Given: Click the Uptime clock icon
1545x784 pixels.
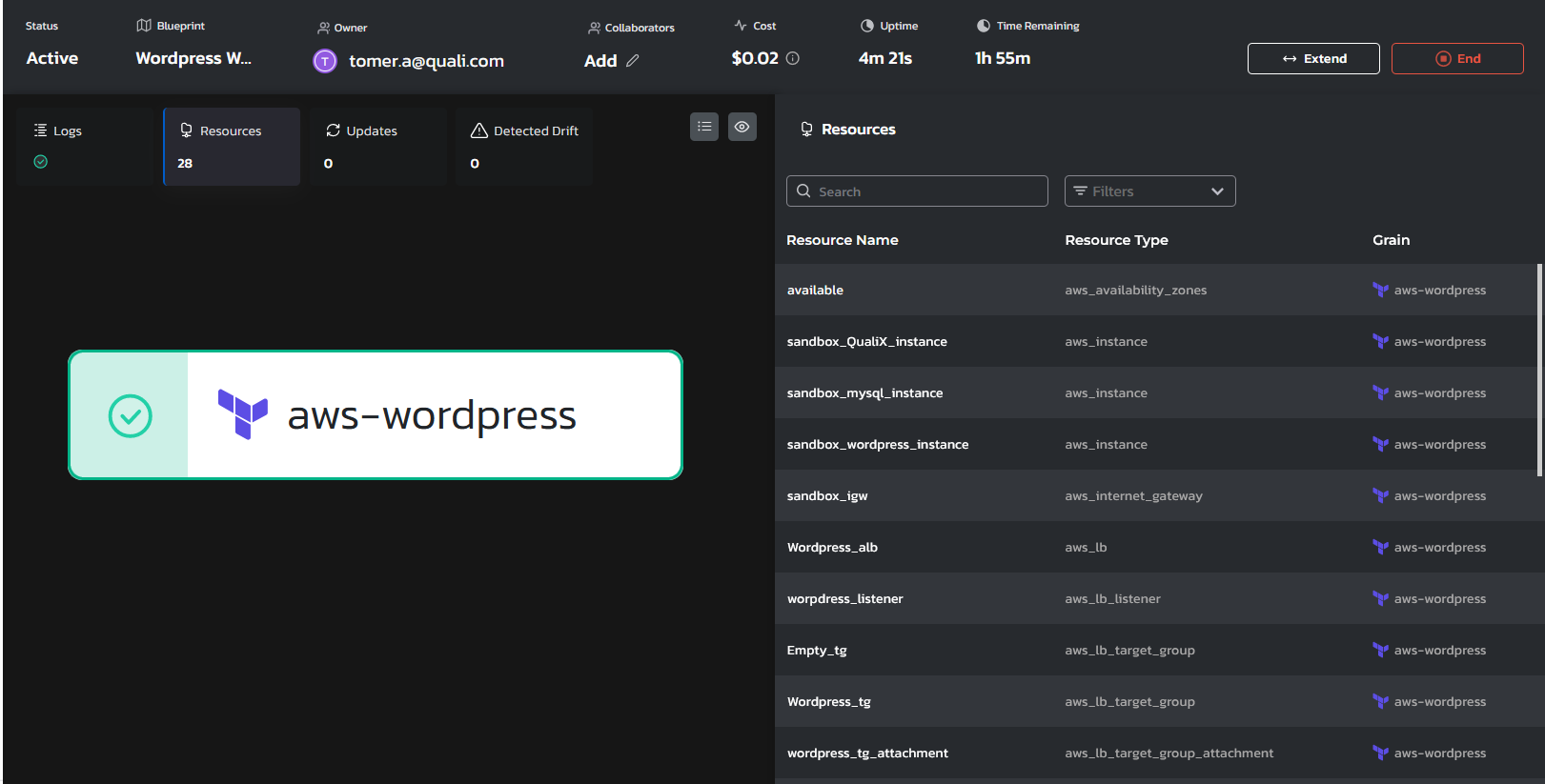Looking at the screenshot, I should (x=867, y=26).
